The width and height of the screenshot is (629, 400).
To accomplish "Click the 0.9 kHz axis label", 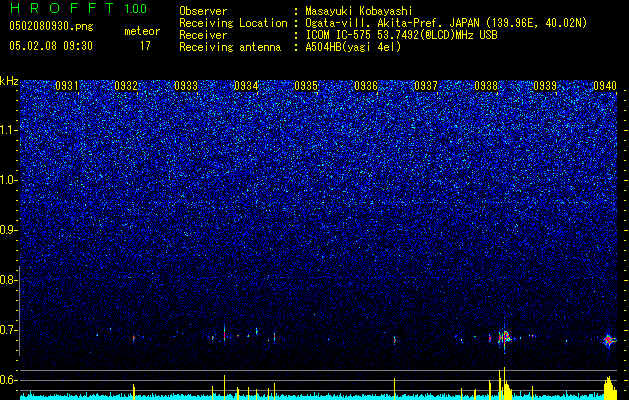I will tap(7, 230).
